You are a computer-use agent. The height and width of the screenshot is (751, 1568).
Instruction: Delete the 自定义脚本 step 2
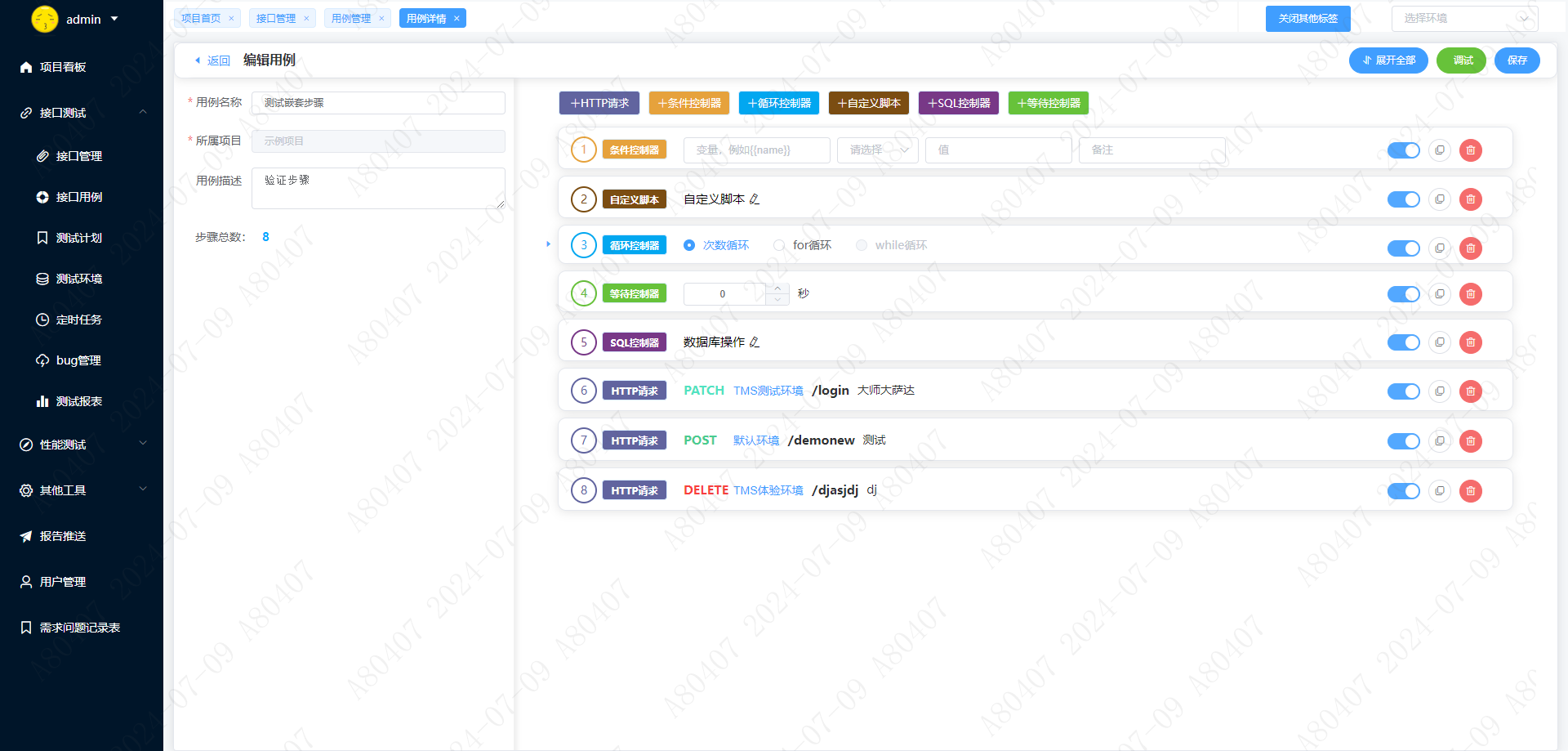tap(1471, 199)
